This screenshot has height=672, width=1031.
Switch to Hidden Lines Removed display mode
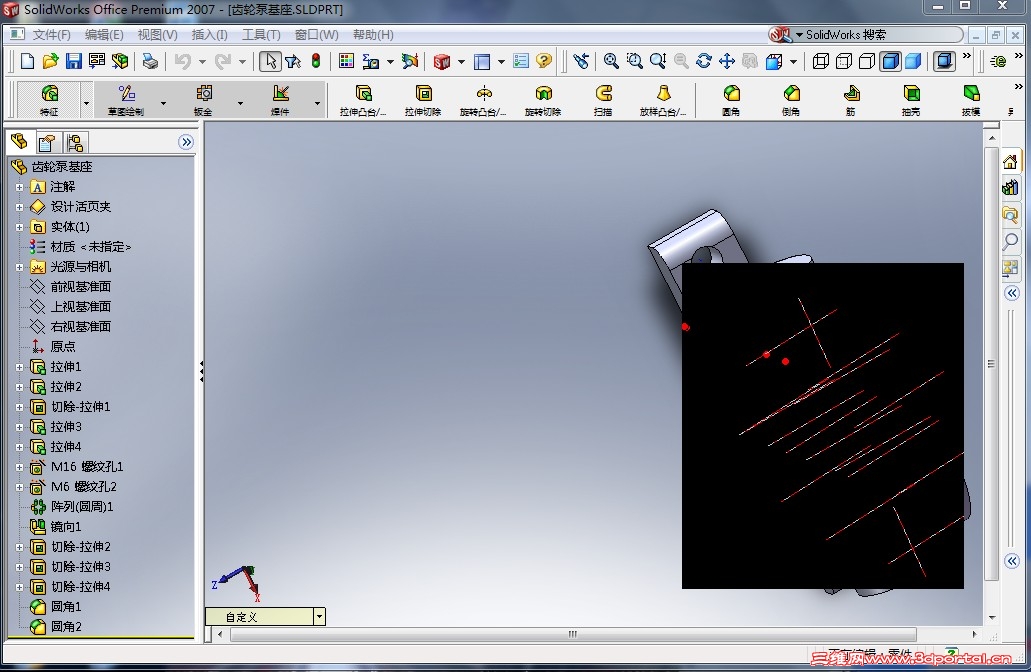click(x=867, y=61)
